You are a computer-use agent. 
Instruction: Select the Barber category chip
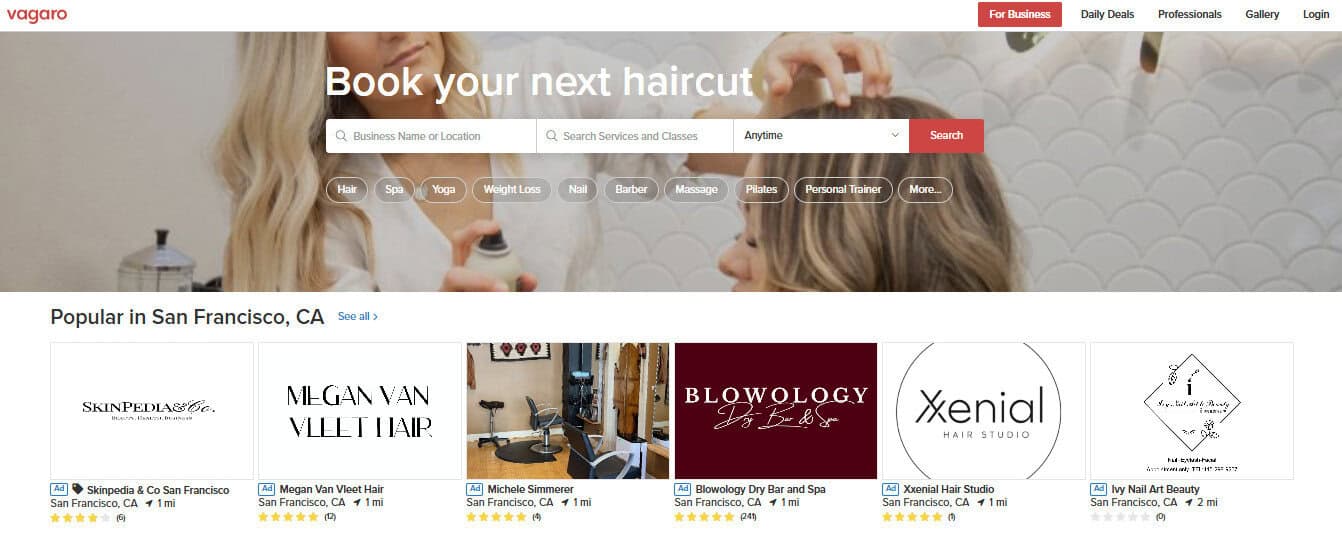pyautogui.click(x=631, y=189)
